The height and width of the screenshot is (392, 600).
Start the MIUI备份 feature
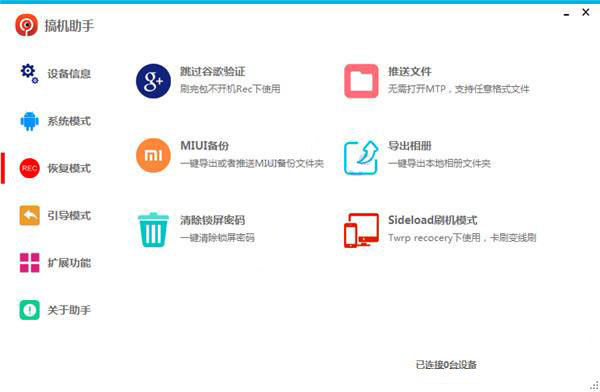(x=204, y=146)
